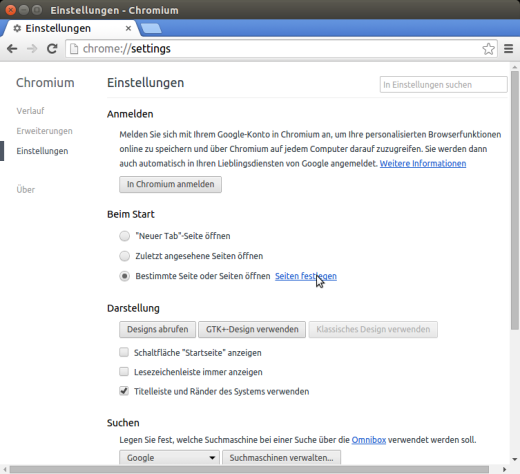Click the 'Darstellung' section heading
This screenshot has width=520, height=474.
[133, 308]
